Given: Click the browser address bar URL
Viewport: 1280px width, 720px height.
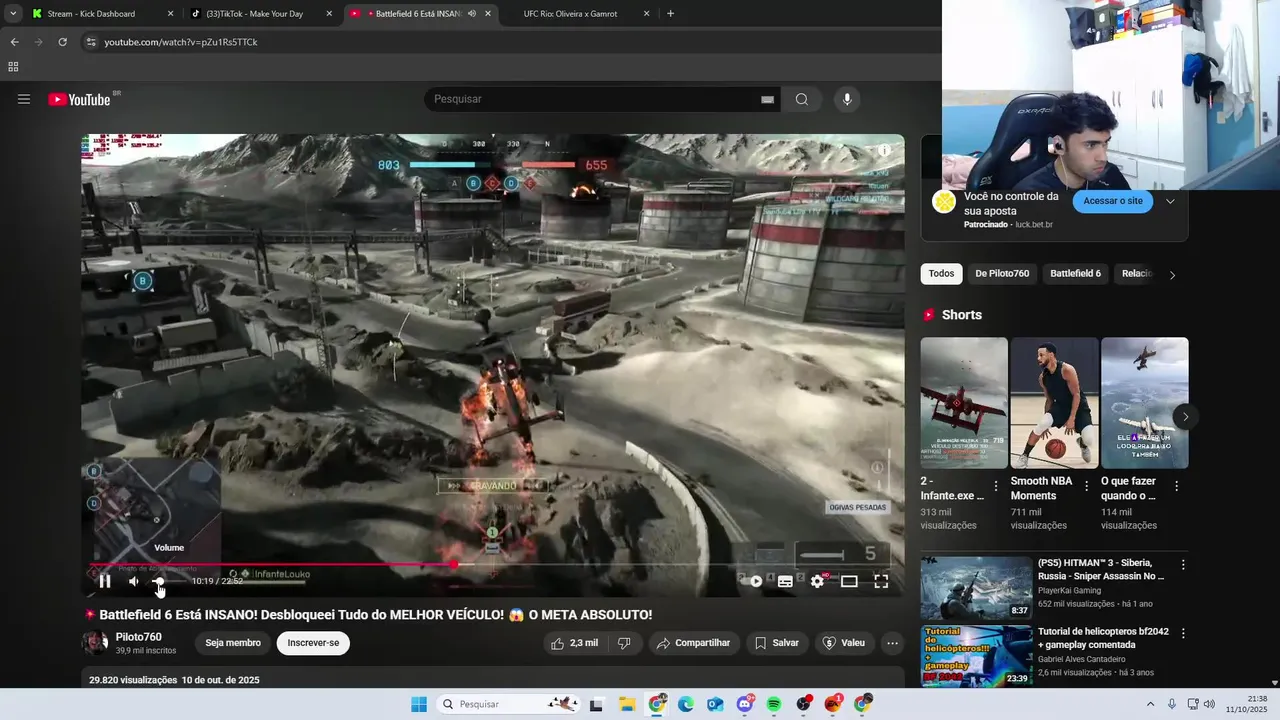Looking at the screenshot, I should pos(181,42).
